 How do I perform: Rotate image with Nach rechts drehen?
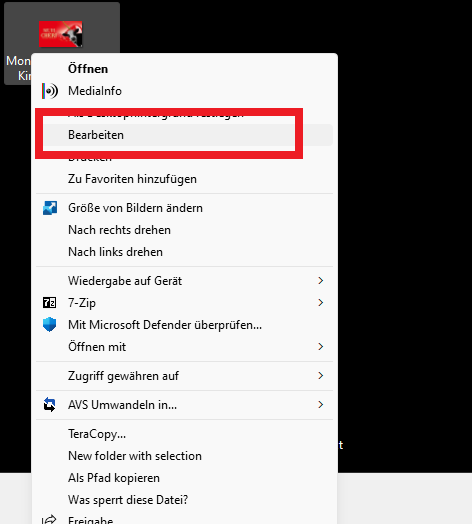click(x=119, y=230)
